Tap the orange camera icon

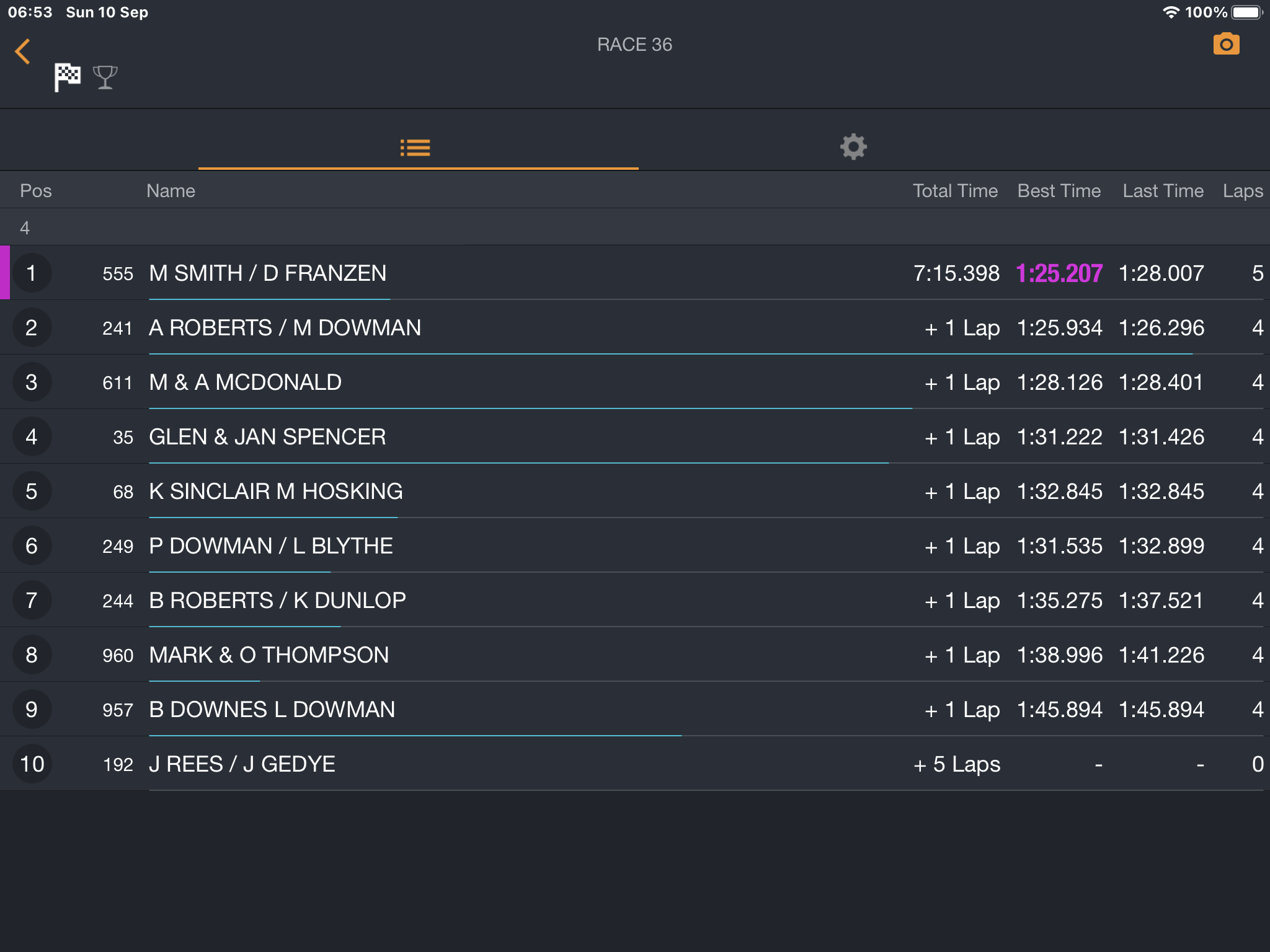(1226, 44)
